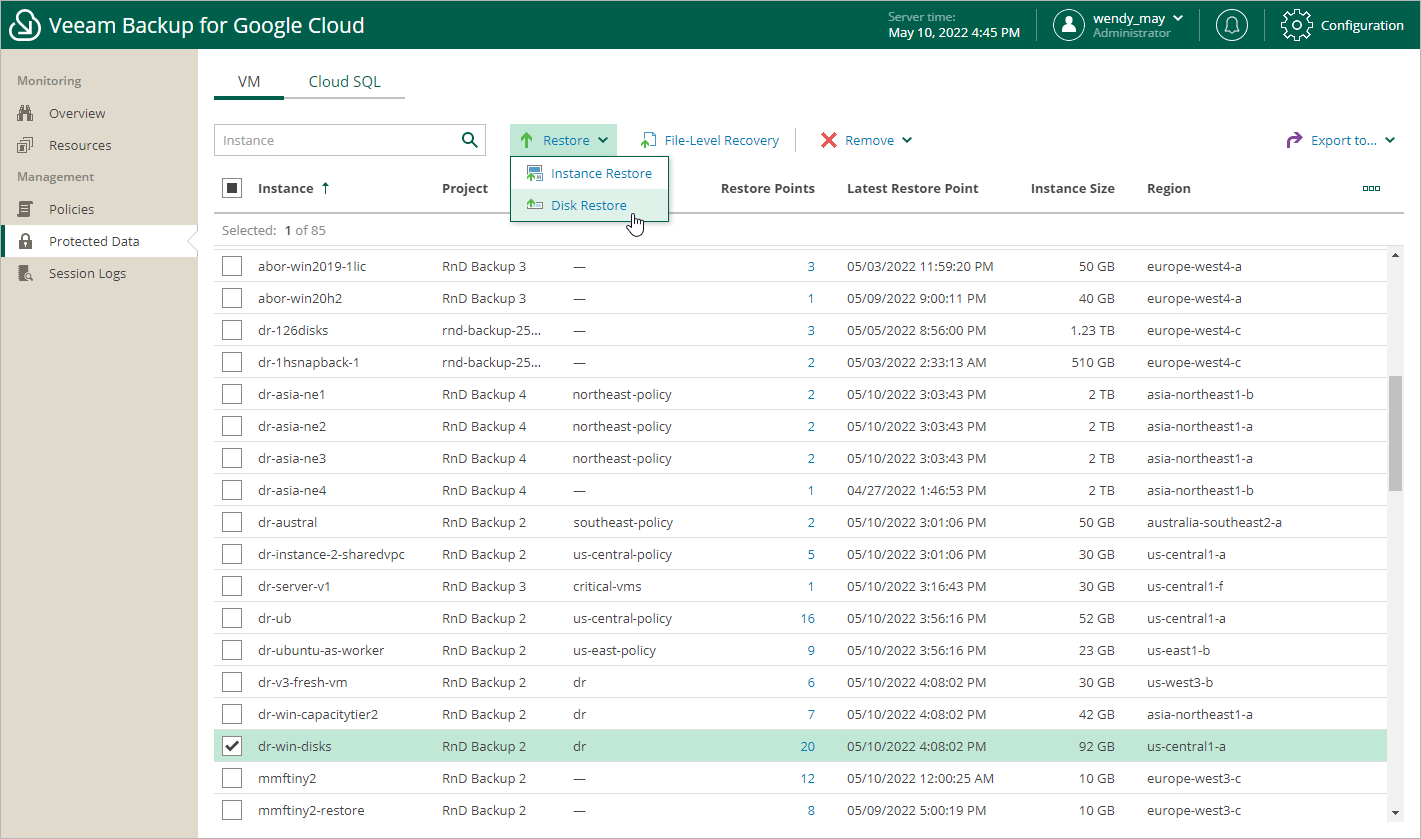
Task: Click the Veeam logo icon
Action: coord(24,25)
